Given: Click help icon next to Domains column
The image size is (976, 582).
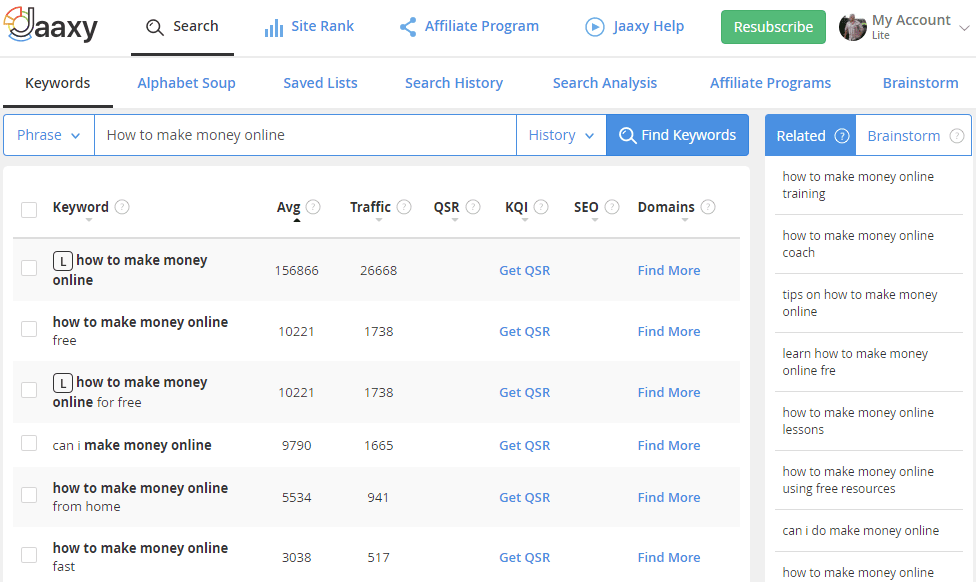Looking at the screenshot, I should pyautogui.click(x=708, y=207).
